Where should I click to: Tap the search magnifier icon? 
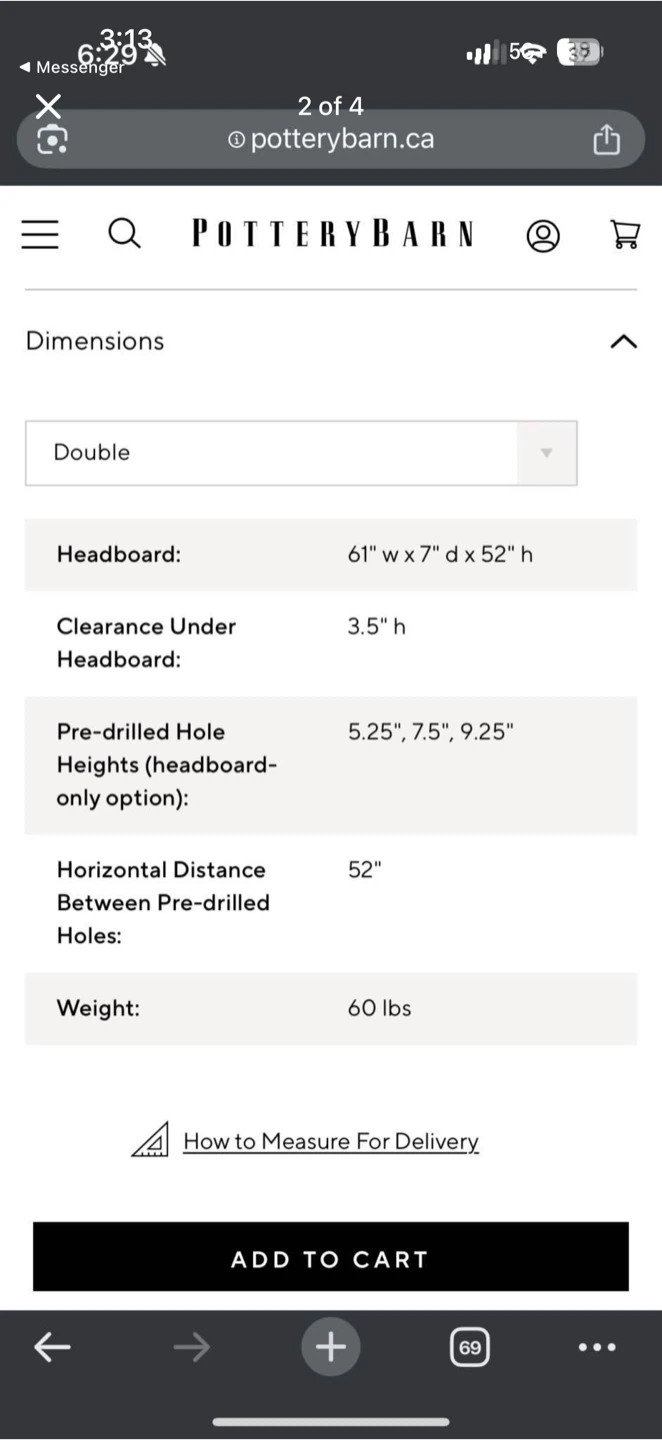click(x=124, y=234)
